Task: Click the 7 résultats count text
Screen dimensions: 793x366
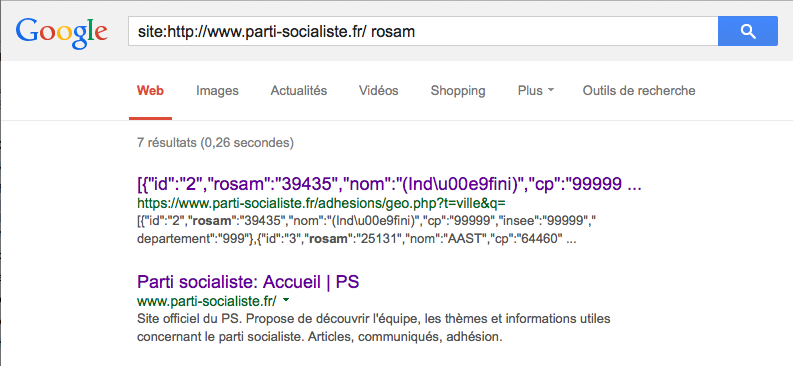Action: pos(215,143)
